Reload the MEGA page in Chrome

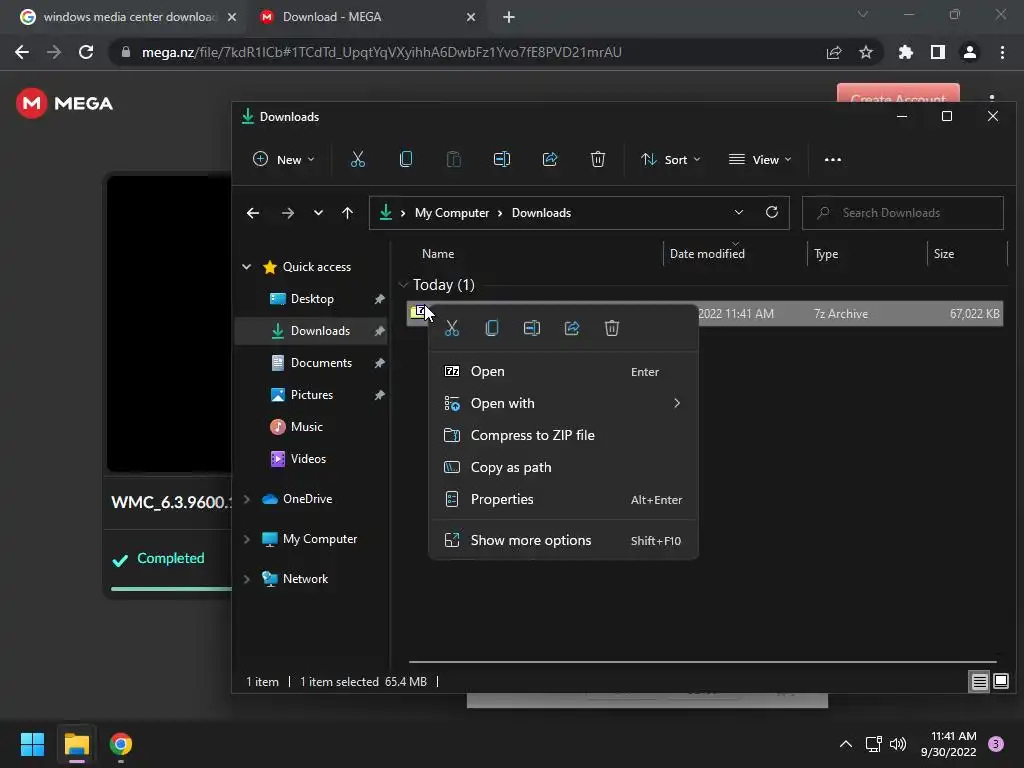coord(86,52)
